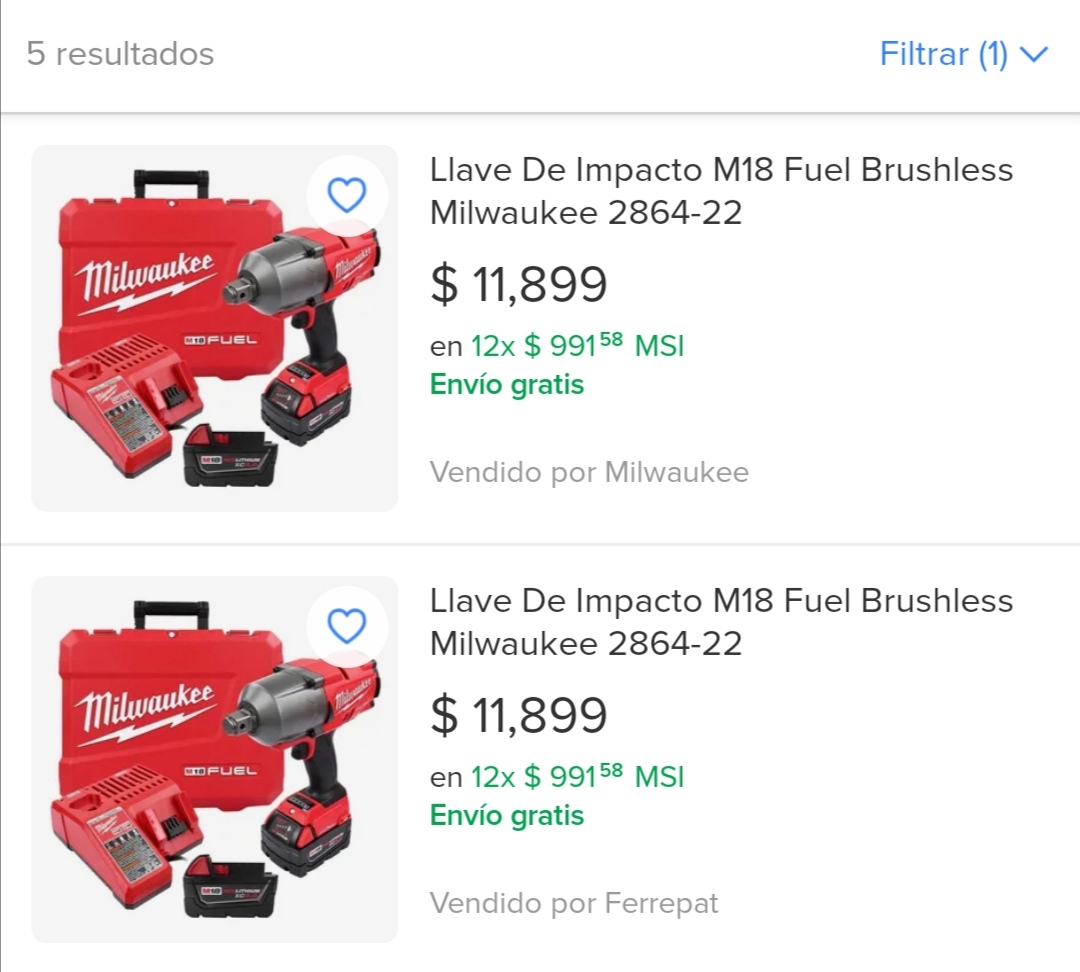Viewport: 1080px width, 972px height.
Task: Favorite the first Milwaukee listing with heart icon
Action: 346,195
